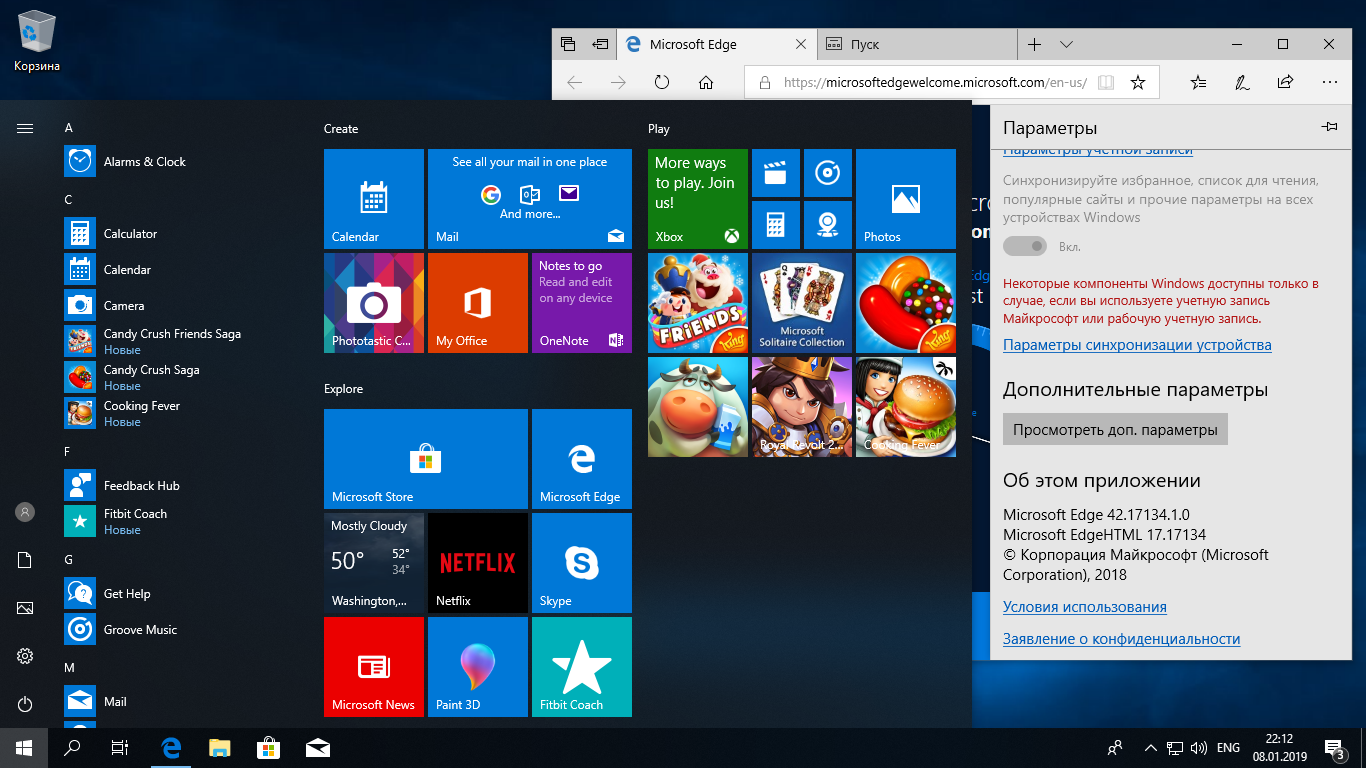This screenshot has width=1366, height=768.
Task: Open Заявление о конфиденциальности link
Action: [x=1122, y=639]
